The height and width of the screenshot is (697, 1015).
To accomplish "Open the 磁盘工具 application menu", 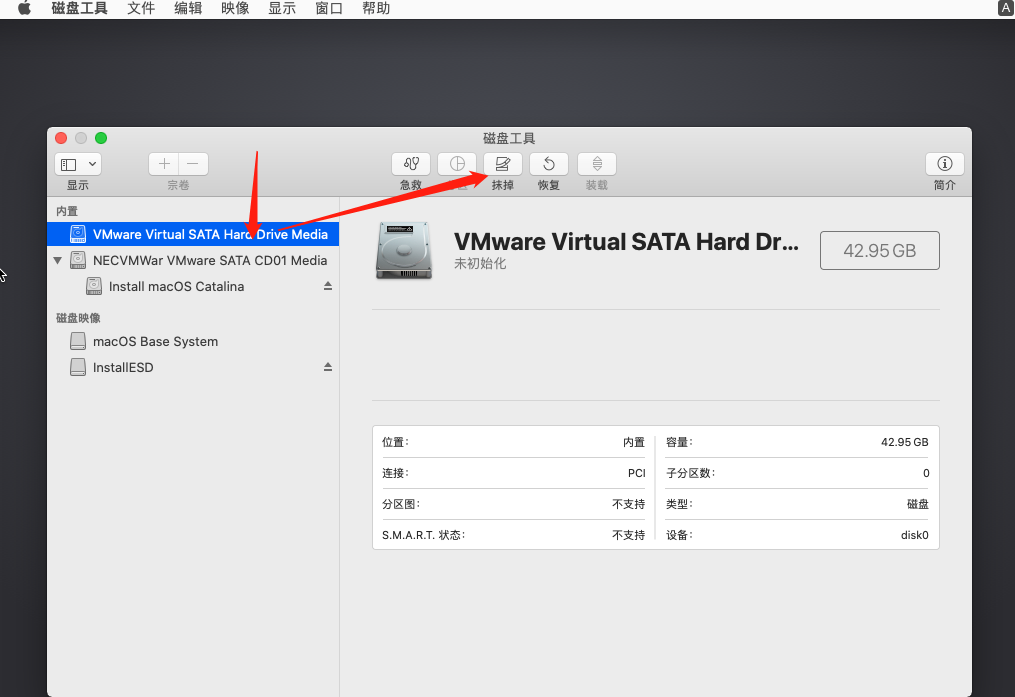I will [79, 8].
